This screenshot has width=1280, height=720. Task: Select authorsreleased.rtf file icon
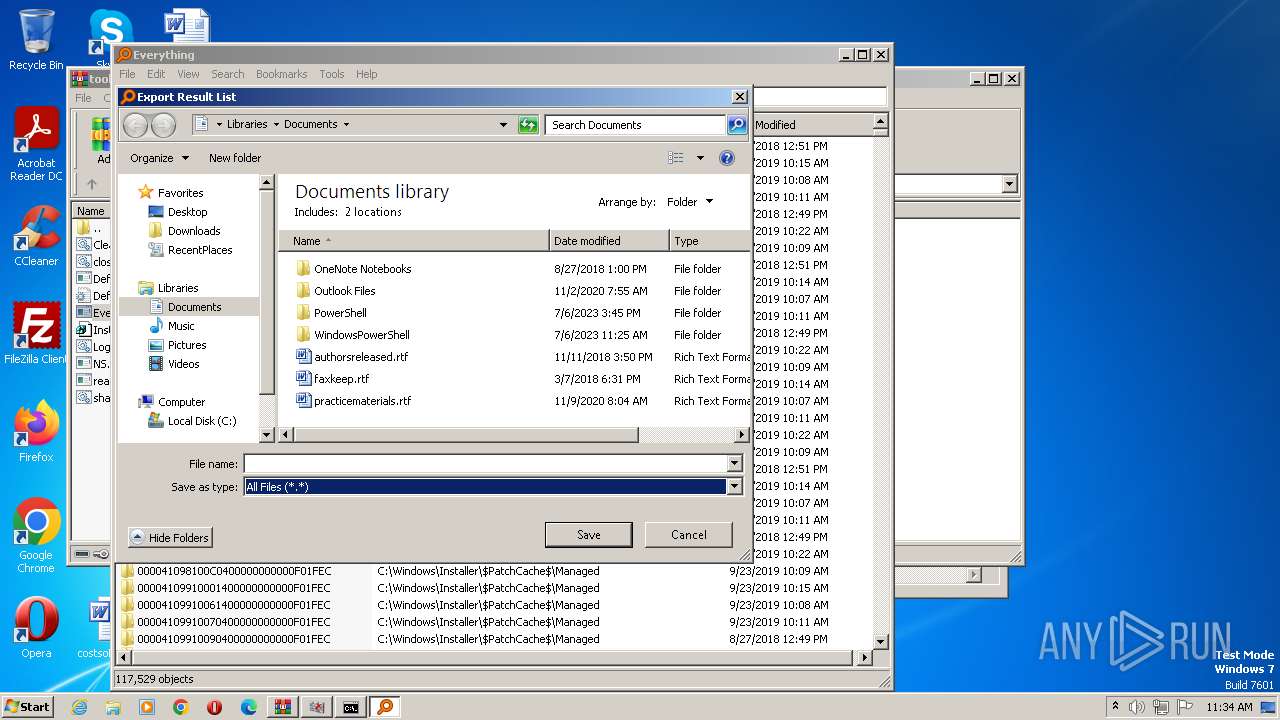[x=304, y=357]
